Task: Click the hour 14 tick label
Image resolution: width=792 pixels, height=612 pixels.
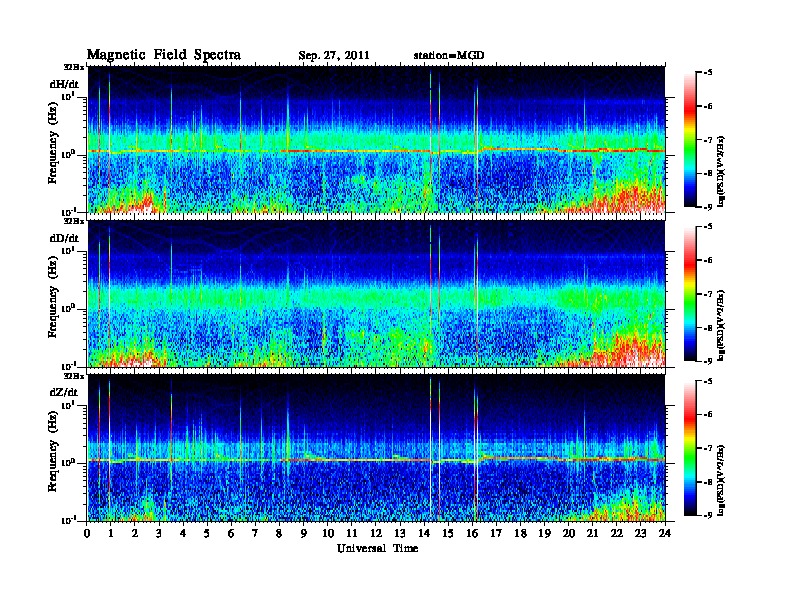Action: 424,534
